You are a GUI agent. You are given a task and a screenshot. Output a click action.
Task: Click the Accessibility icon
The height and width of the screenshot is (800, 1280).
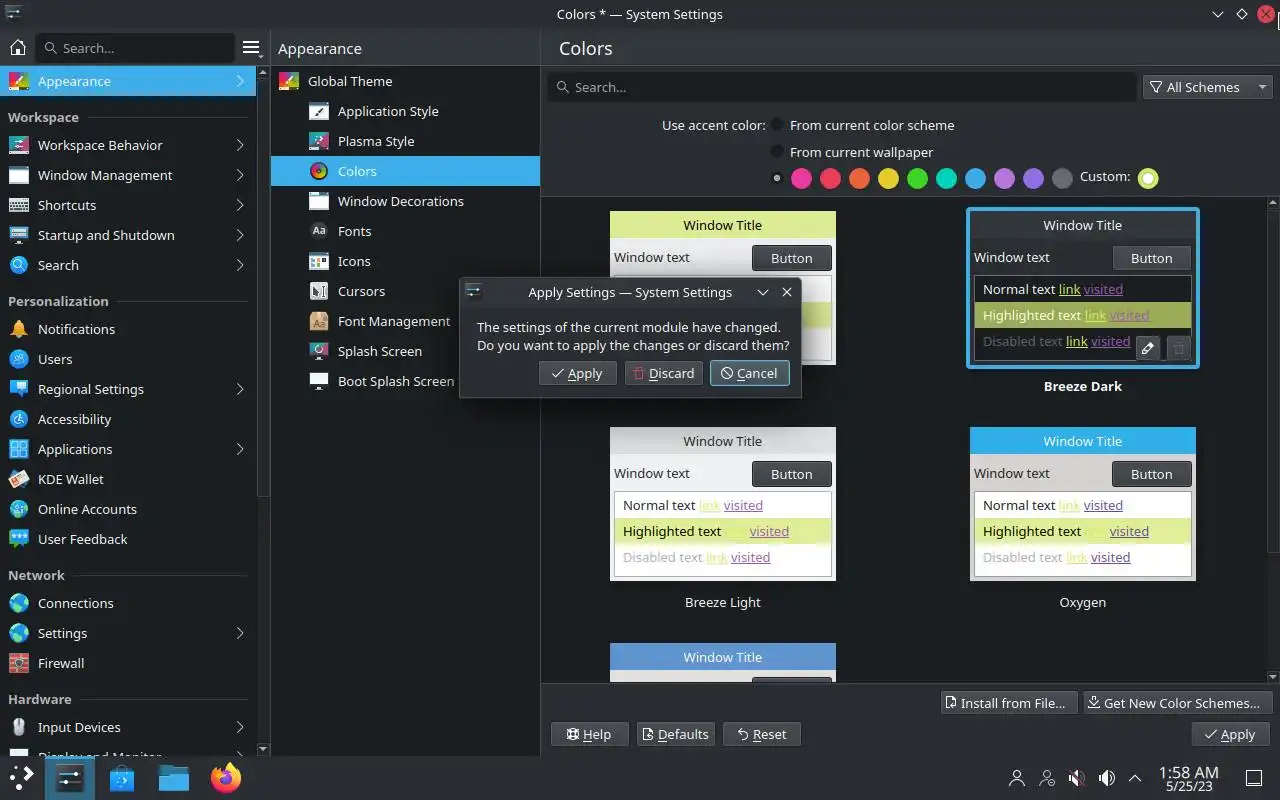18,419
